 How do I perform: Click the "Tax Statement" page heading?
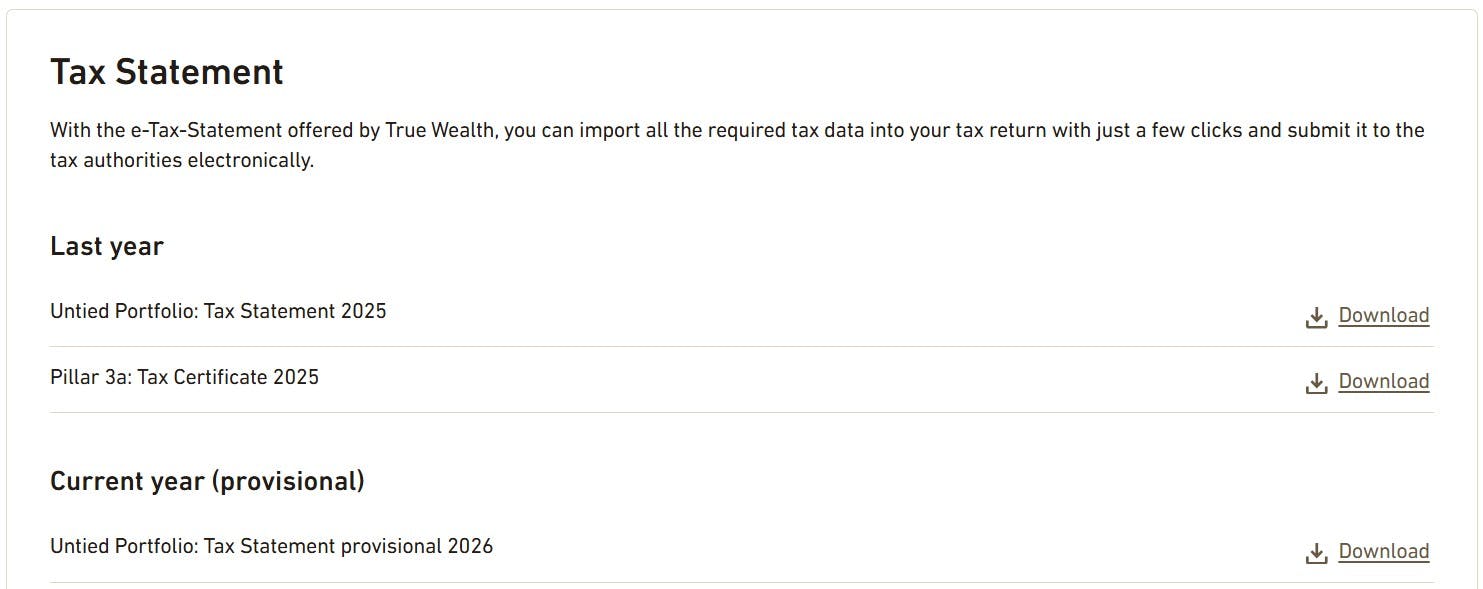[x=167, y=72]
